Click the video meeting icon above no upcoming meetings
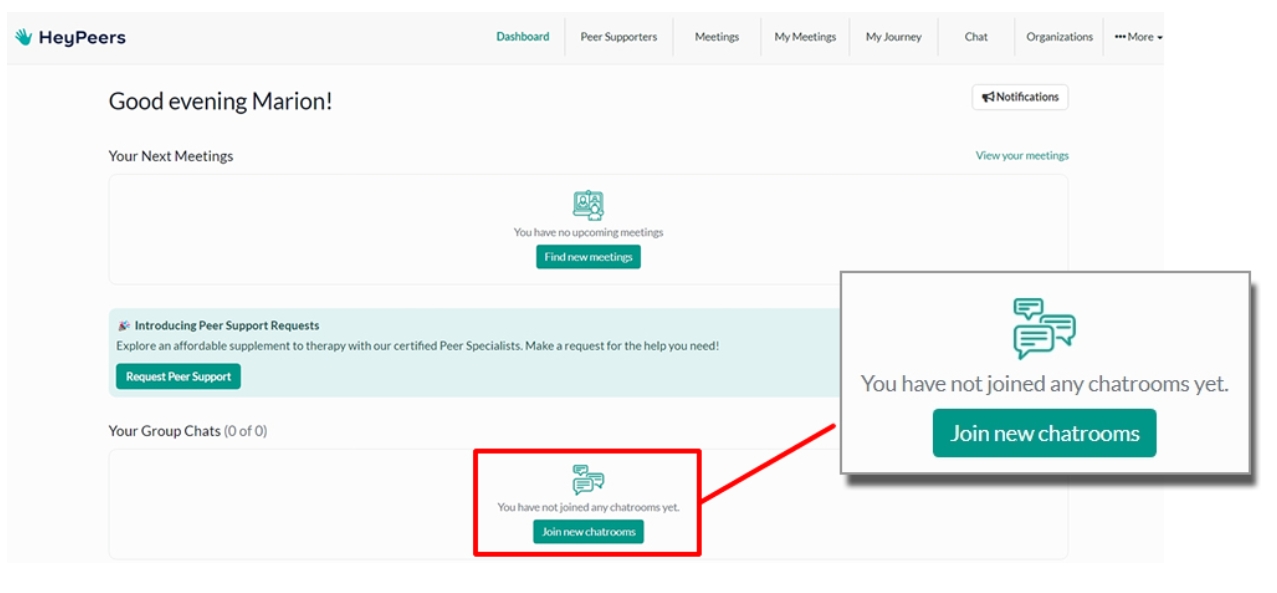 (x=588, y=206)
